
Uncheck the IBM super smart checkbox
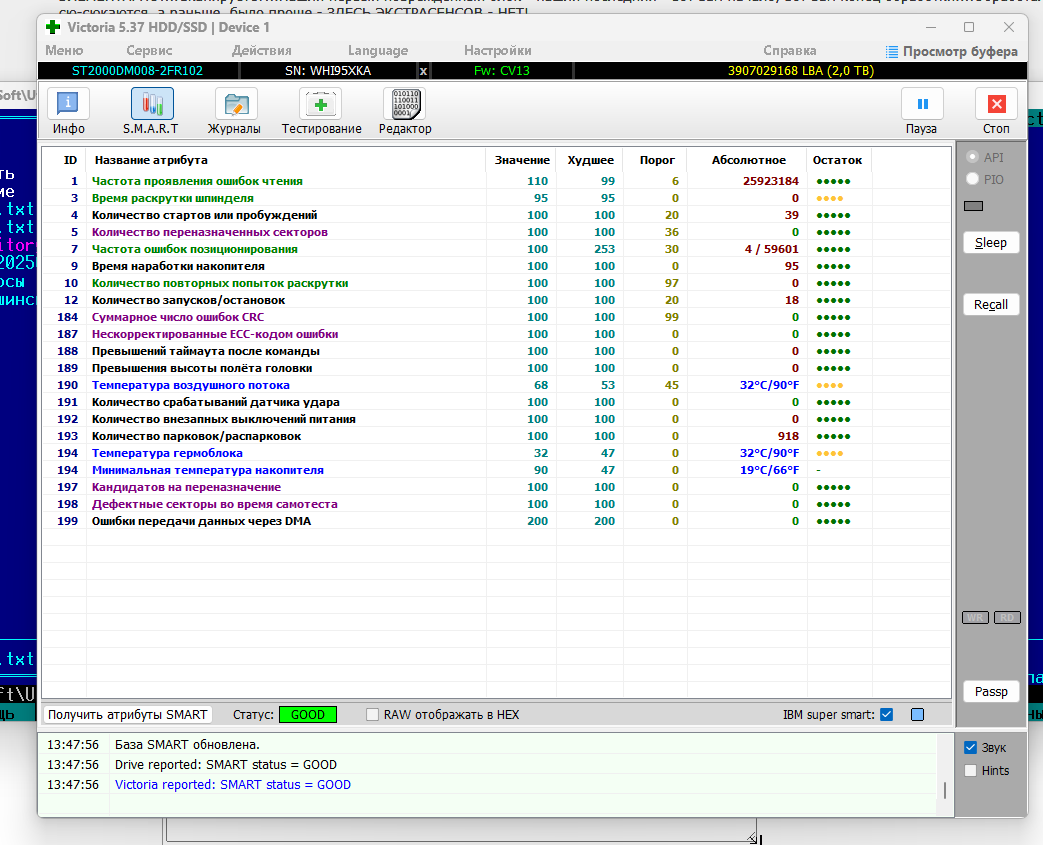[886, 715]
